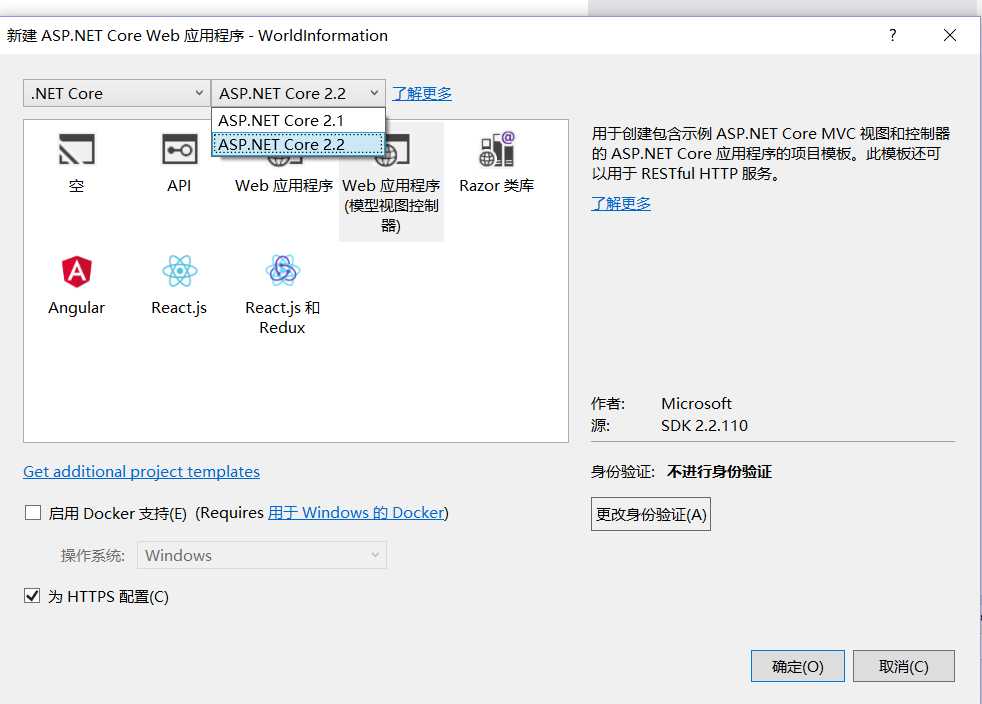The image size is (982, 704).
Task: Click the 取消(C) cancel button
Action: [903, 666]
